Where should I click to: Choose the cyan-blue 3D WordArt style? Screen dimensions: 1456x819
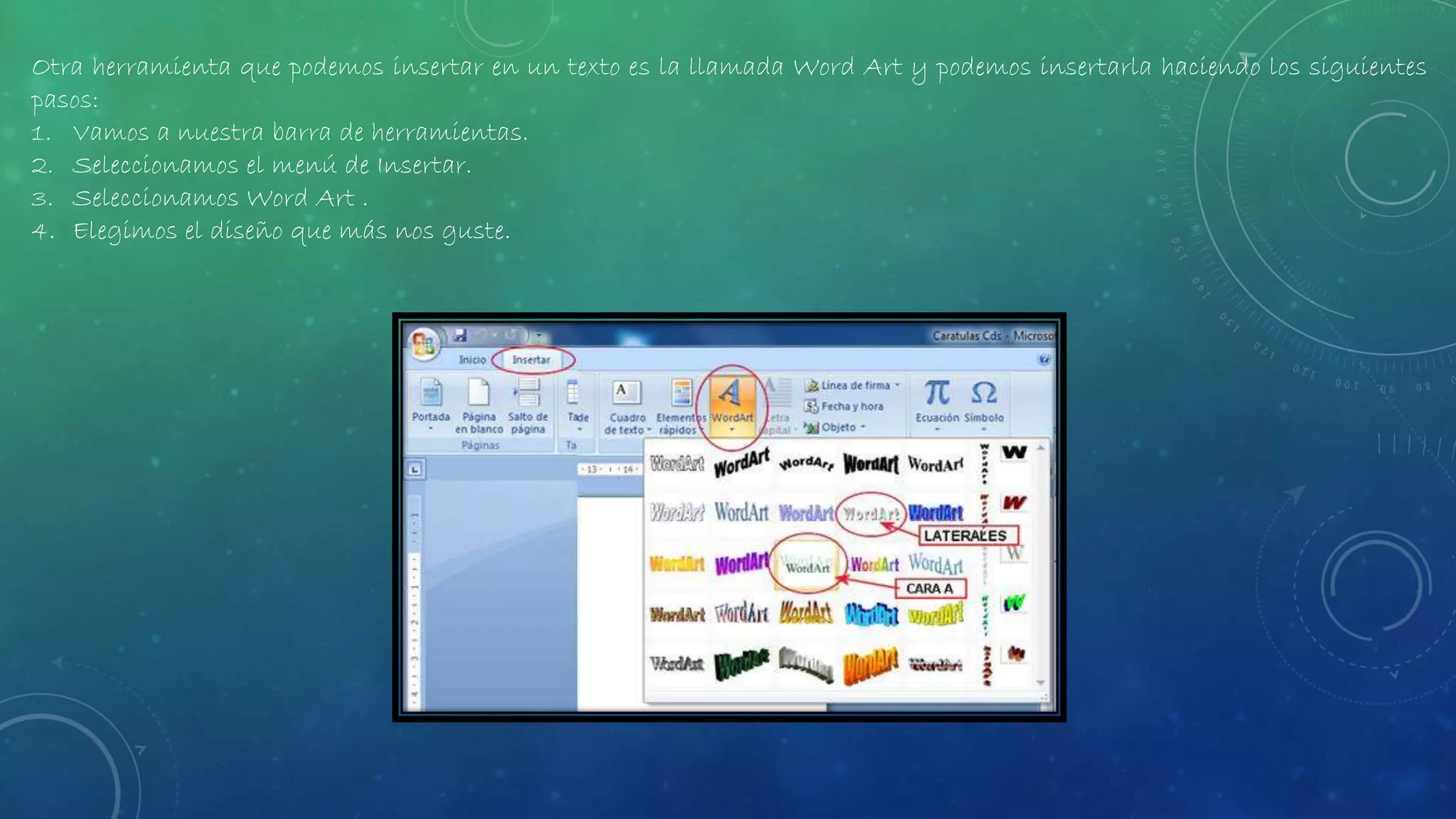point(871,614)
